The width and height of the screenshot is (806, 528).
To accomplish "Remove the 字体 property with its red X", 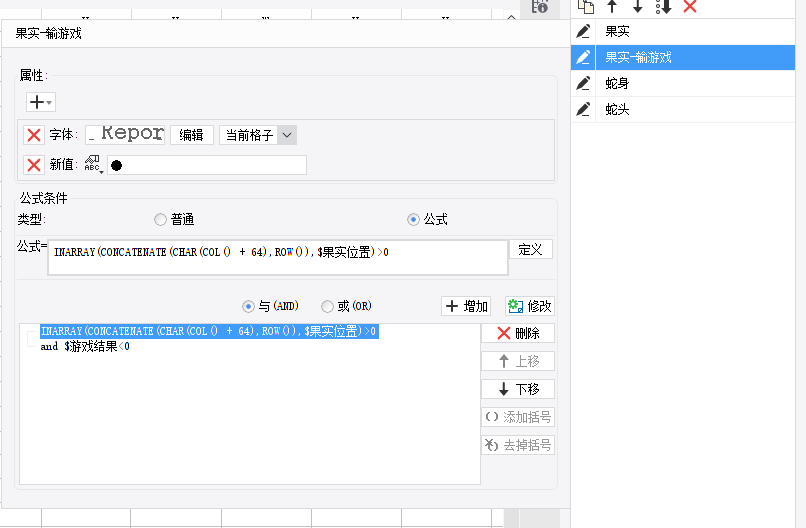I will tap(34, 135).
